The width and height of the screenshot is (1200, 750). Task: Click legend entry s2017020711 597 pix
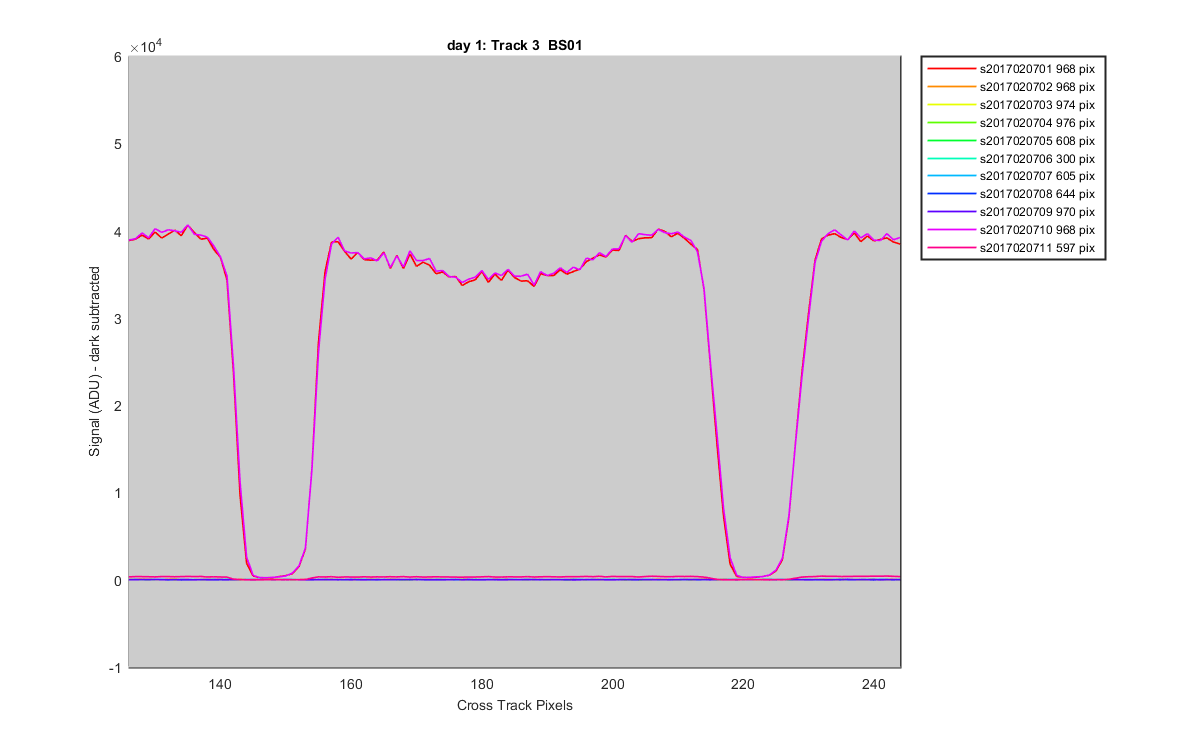[1011, 247]
